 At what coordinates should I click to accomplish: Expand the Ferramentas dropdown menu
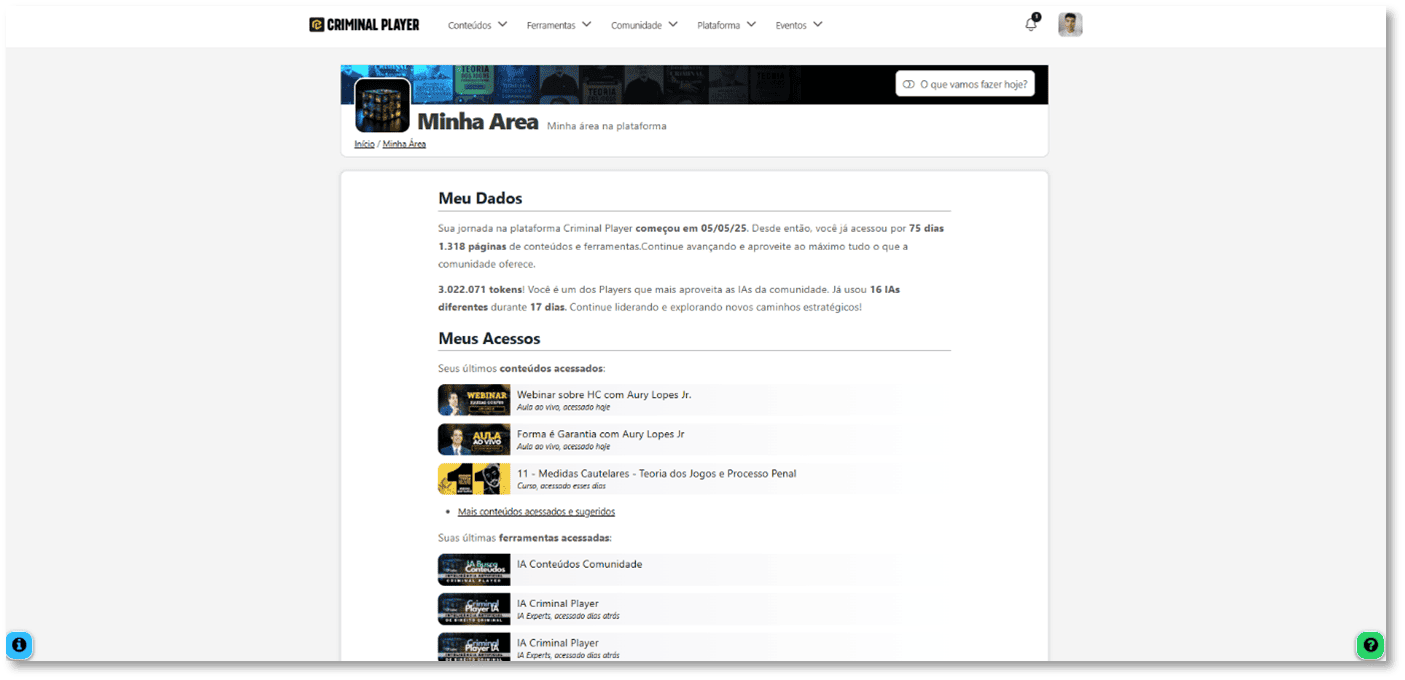pos(559,25)
